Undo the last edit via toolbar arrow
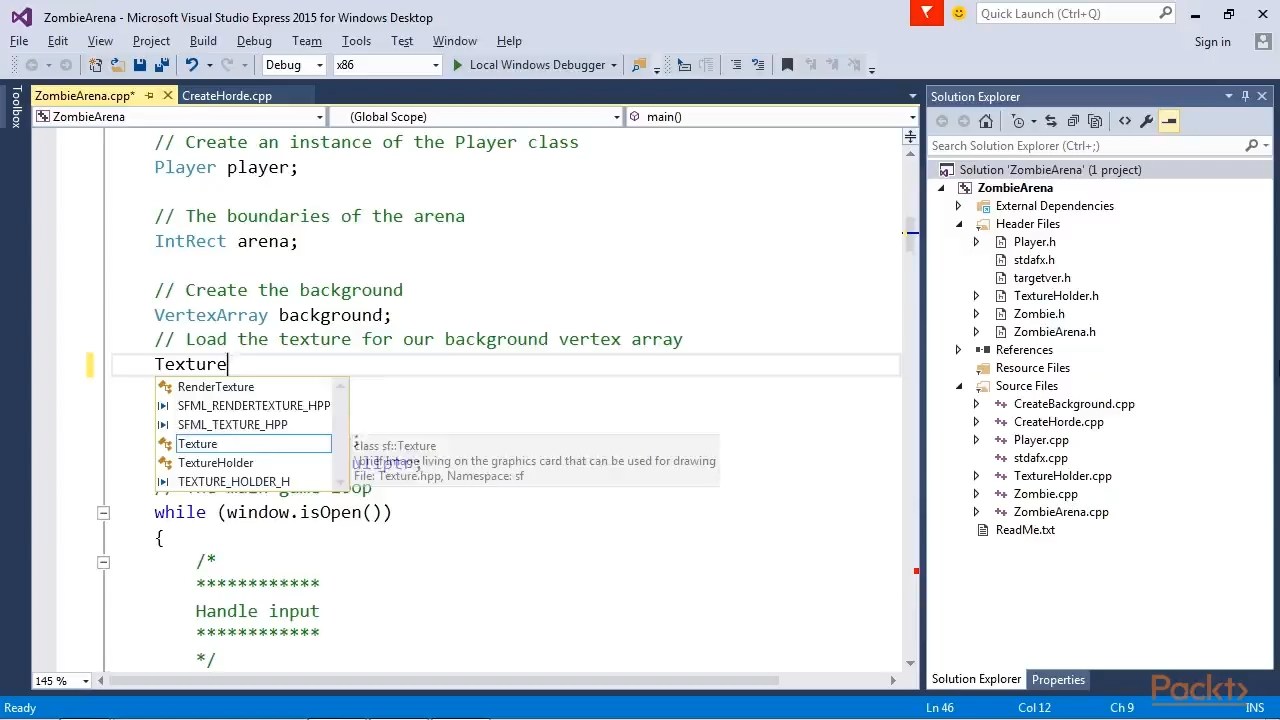This screenshot has height=720, width=1280. (x=191, y=65)
